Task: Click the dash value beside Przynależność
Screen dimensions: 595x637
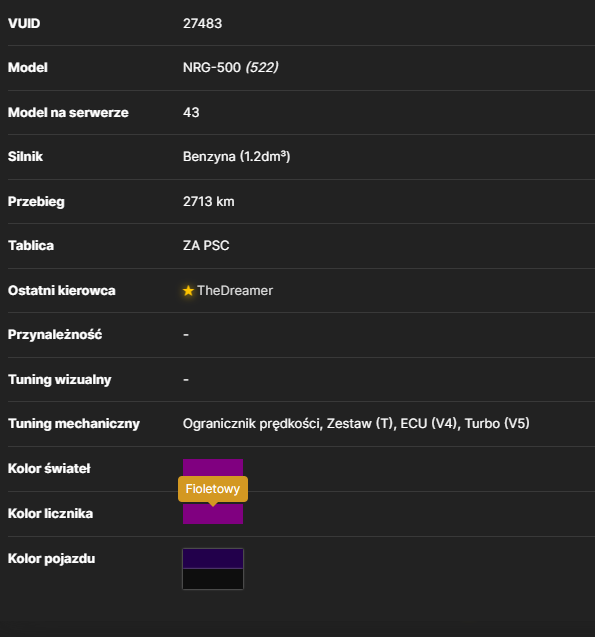Action: (186, 335)
